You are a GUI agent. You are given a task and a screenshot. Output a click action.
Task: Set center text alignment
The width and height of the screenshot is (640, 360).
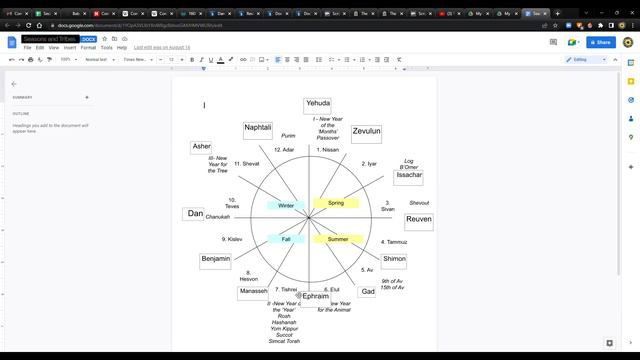click(287, 60)
